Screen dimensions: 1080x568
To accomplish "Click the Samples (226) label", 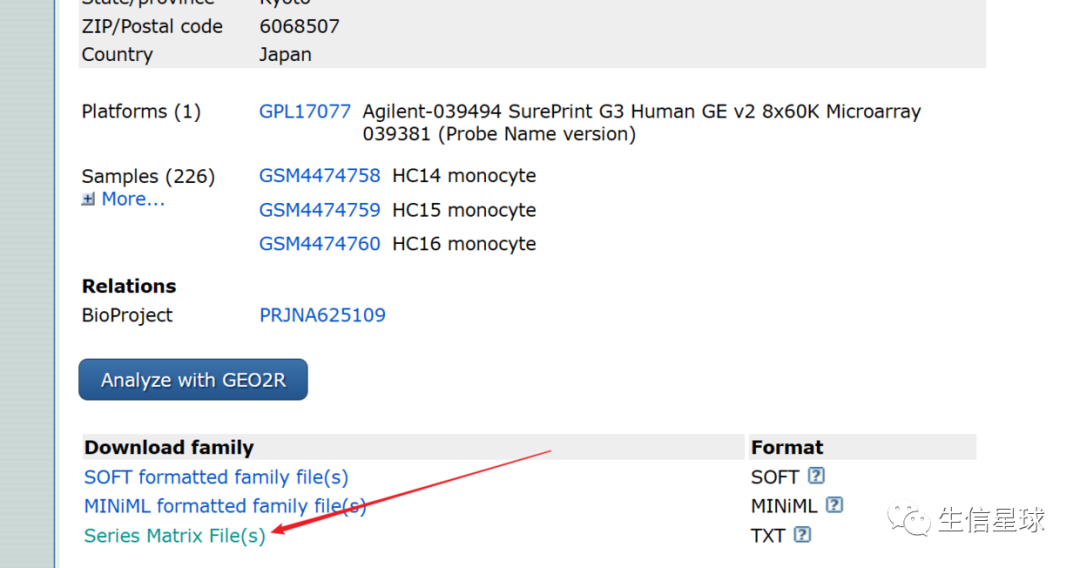I will pyautogui.click(x=148, y=176).
